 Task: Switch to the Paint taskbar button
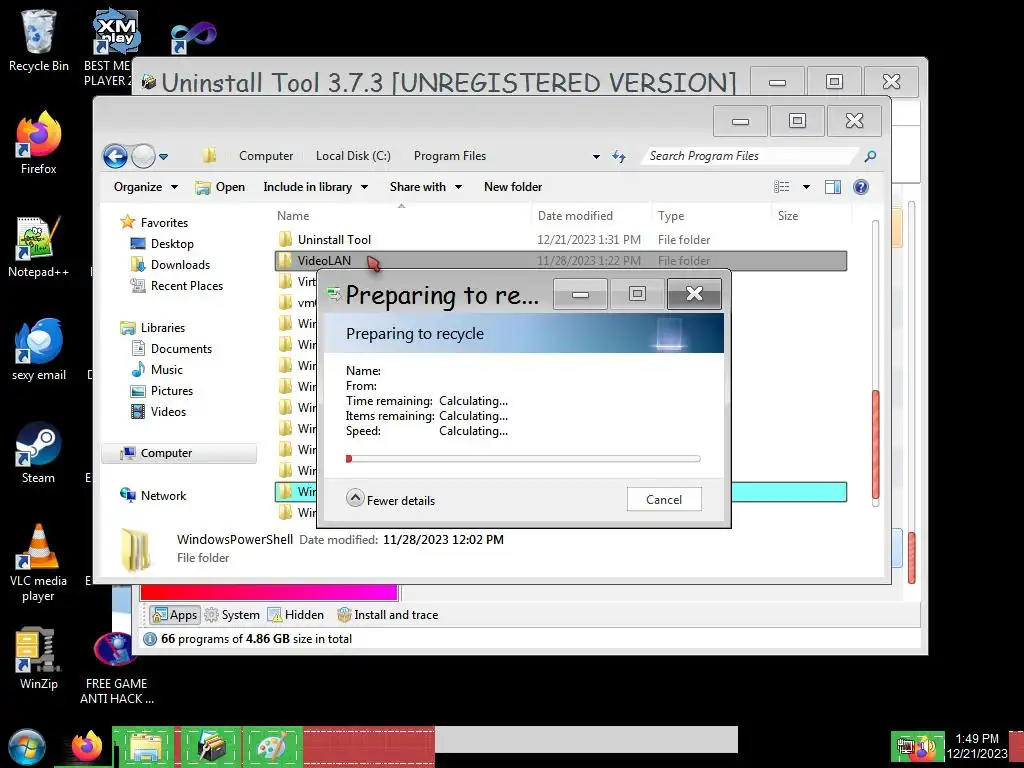[x=273, y=747]
